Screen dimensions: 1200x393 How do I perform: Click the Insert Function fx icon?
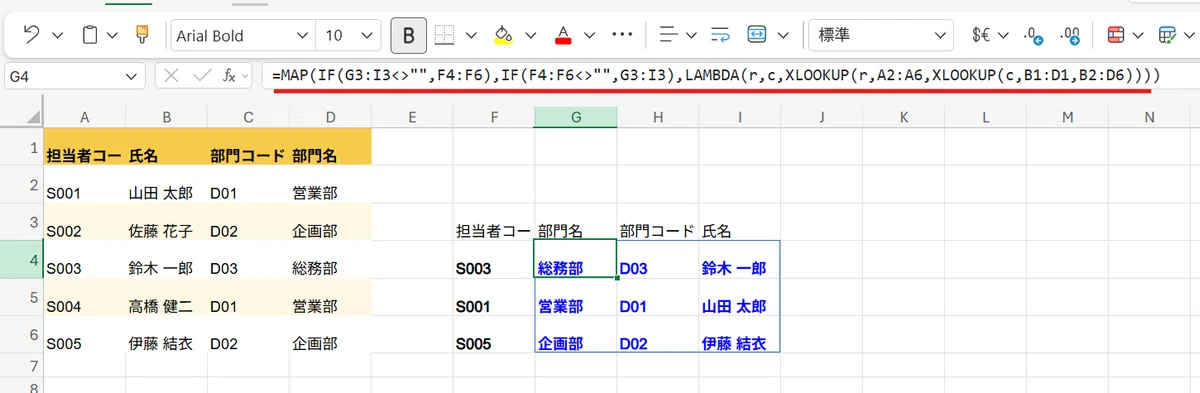pos(230,76)
